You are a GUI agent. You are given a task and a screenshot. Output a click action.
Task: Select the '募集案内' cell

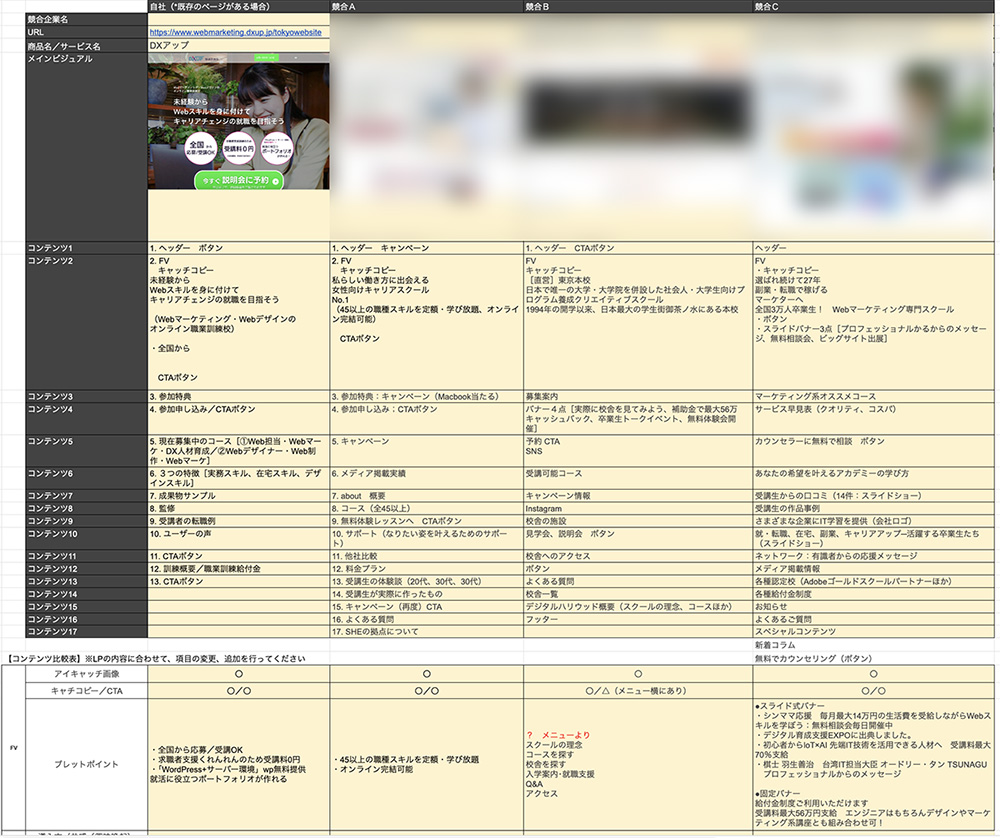[x=638, y=397]
